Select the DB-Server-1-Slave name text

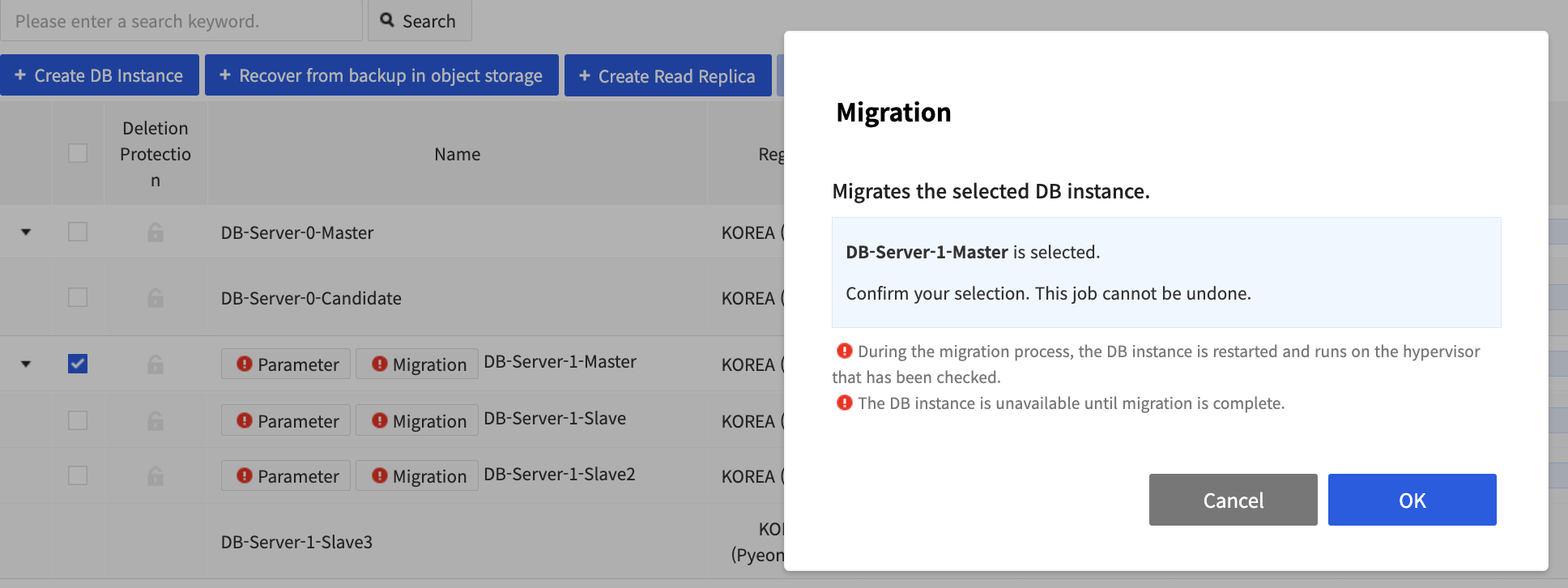[555, 418]
